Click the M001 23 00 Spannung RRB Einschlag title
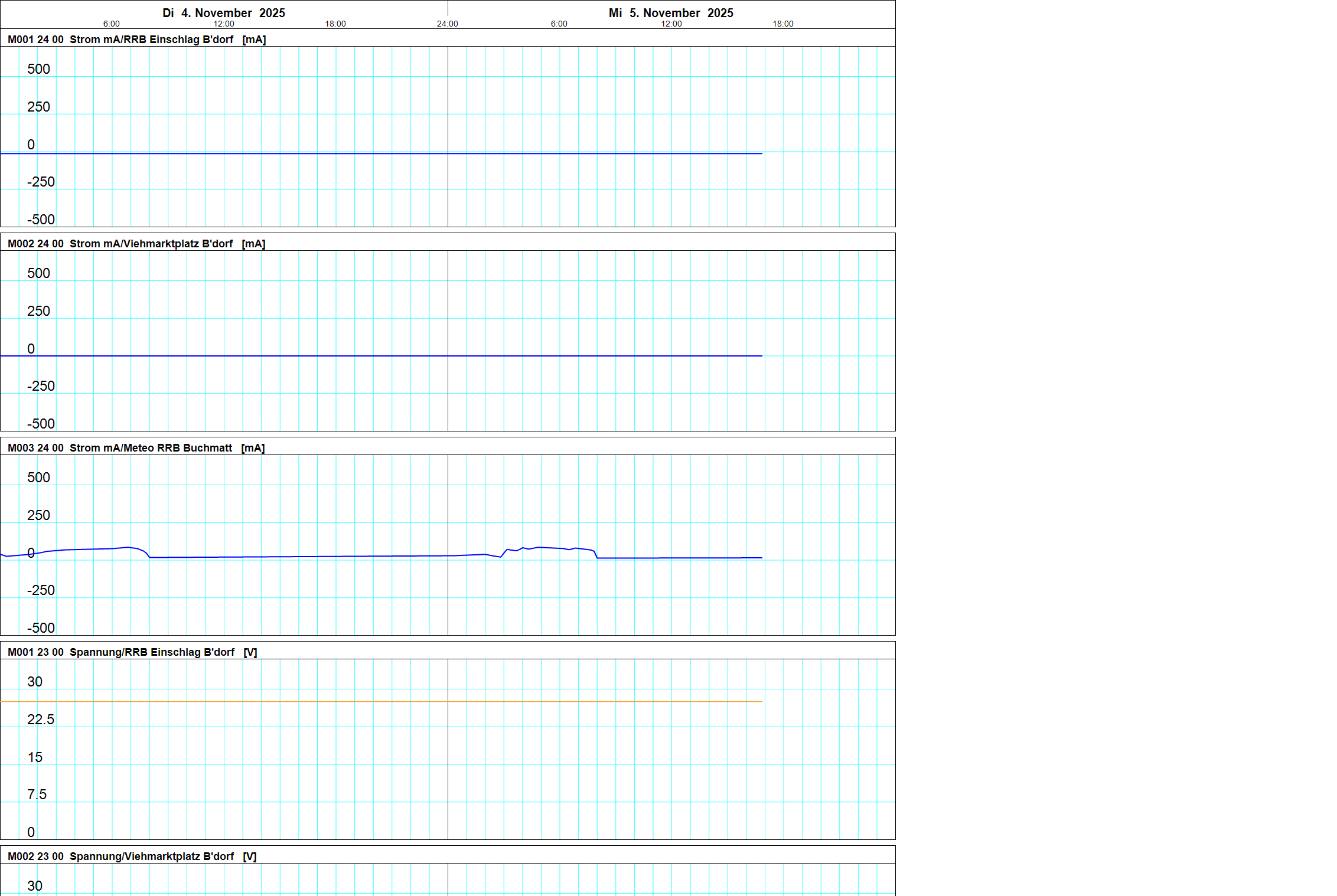 pyautogui.click(x=132, y=652)
